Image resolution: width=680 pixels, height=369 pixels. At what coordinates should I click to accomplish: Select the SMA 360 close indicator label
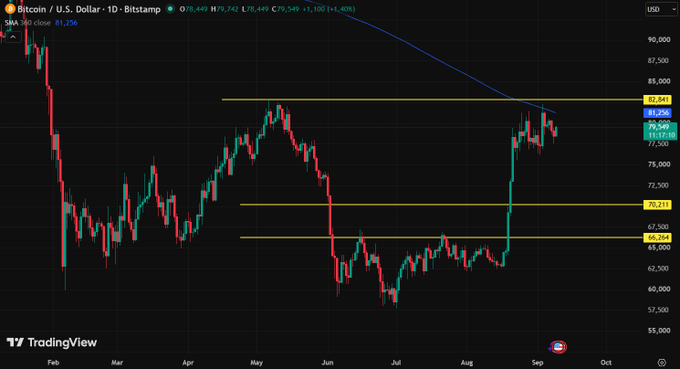point(27,23)
